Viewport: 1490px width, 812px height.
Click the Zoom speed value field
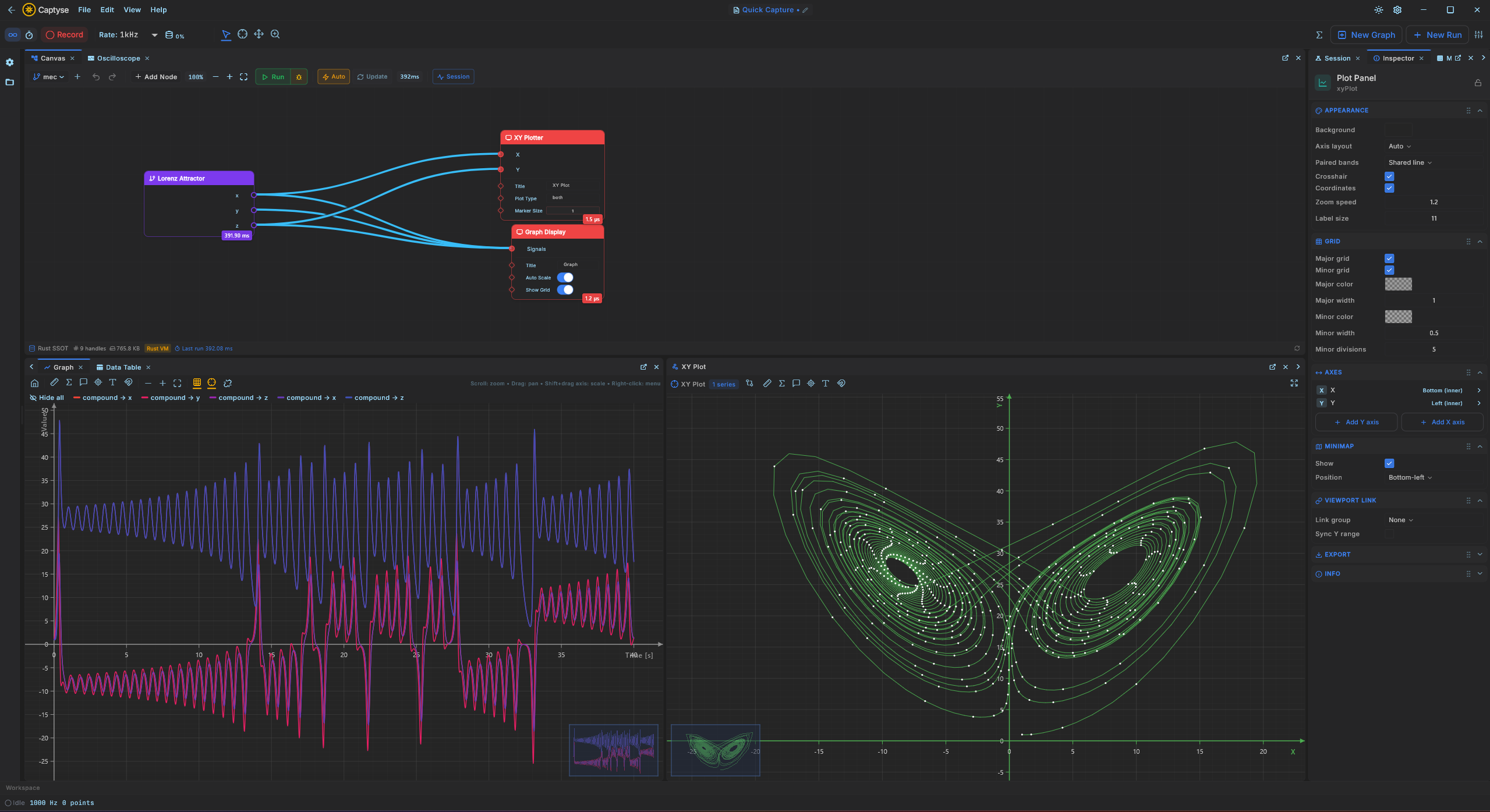coord(1434,202)
